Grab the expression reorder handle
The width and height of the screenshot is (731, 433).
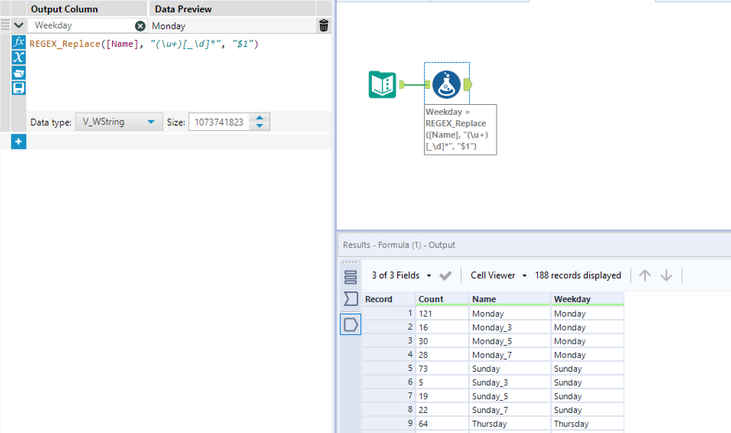(5, 25)
